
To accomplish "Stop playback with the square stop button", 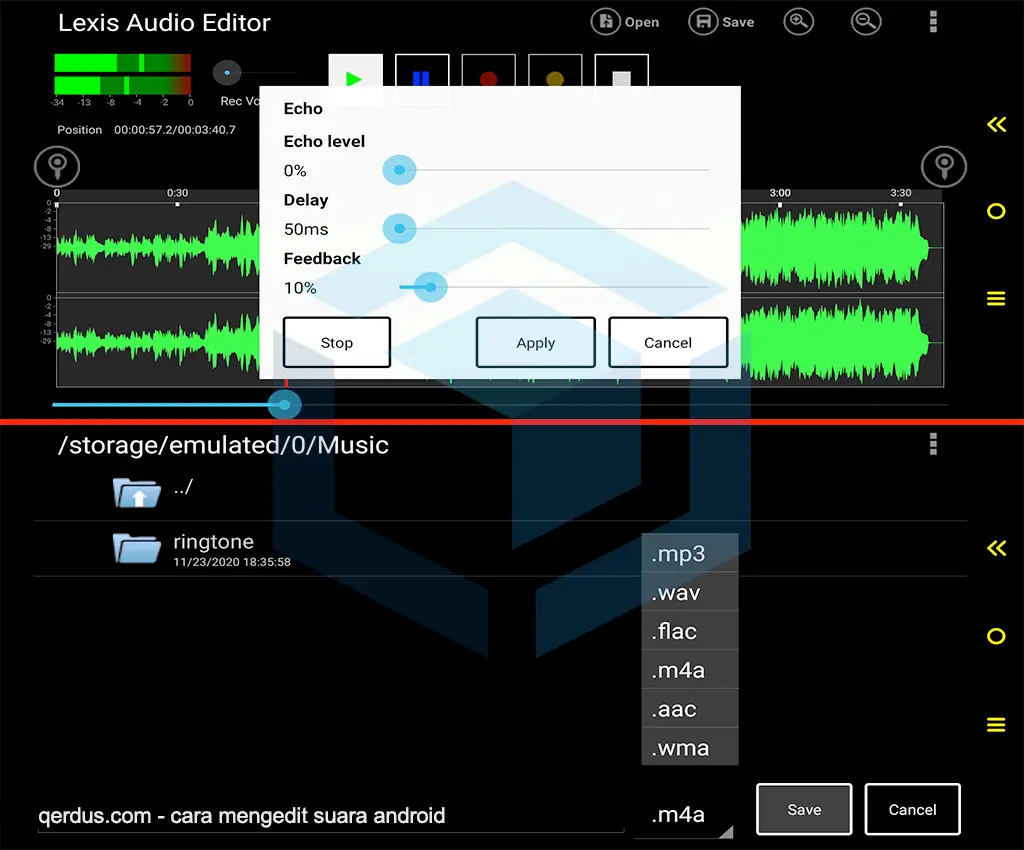I will pyautogui.click(x=622, y=78).
